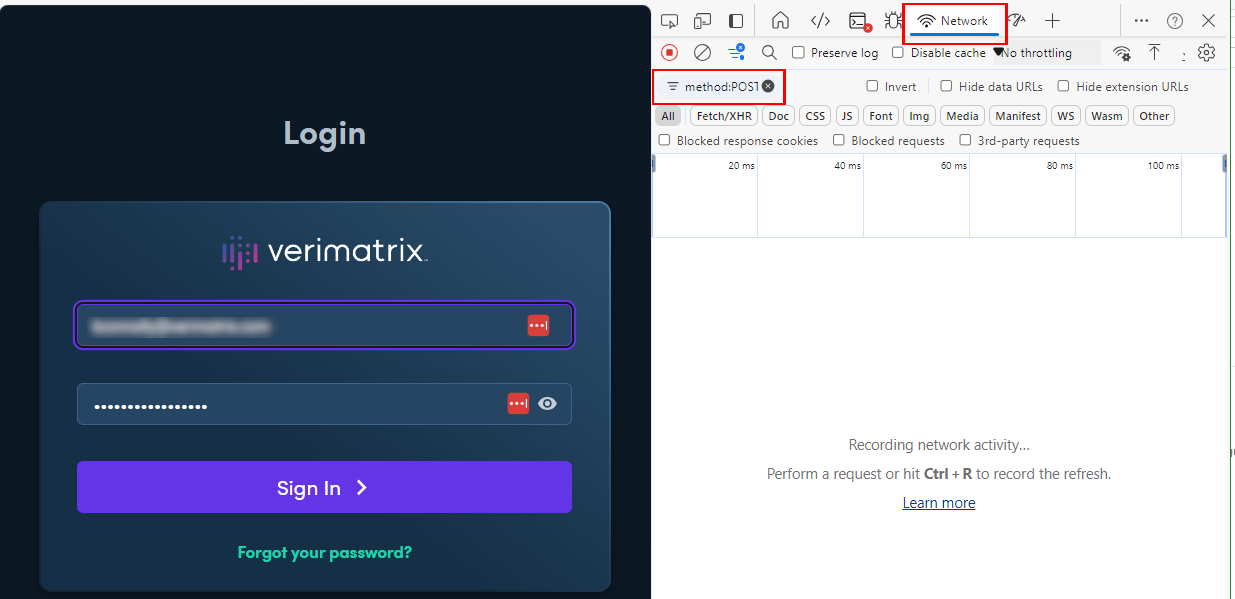Check 3rd-party requests
This screenshot has width=1235, height=599.
[x=965, y=140]
